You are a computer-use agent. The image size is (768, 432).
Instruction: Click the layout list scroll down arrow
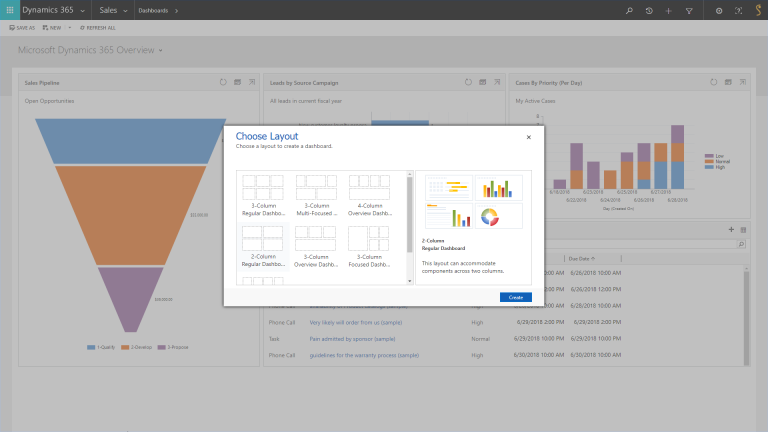click(x=409, y=281)
